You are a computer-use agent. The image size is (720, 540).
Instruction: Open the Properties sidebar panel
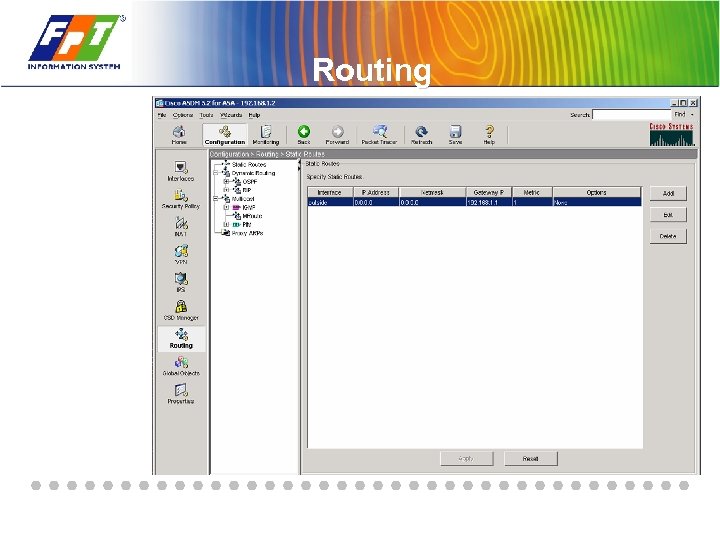pos(181,394)
